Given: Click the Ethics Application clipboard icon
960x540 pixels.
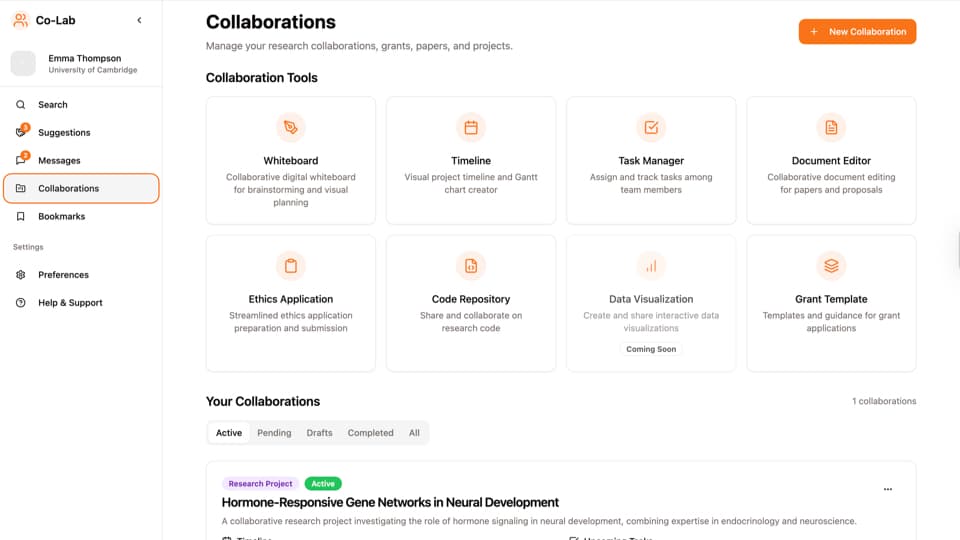Looking at the screenshot, I should pos(291,266).
